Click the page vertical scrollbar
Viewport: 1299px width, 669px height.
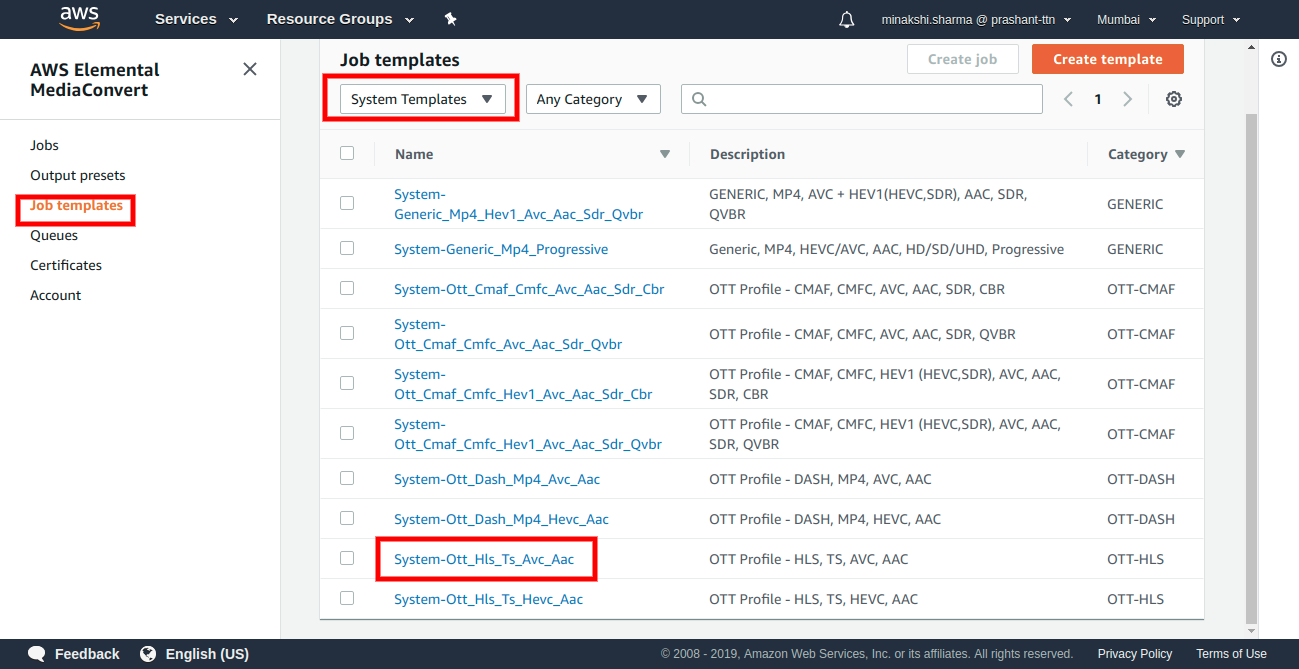coord(1251,369)
